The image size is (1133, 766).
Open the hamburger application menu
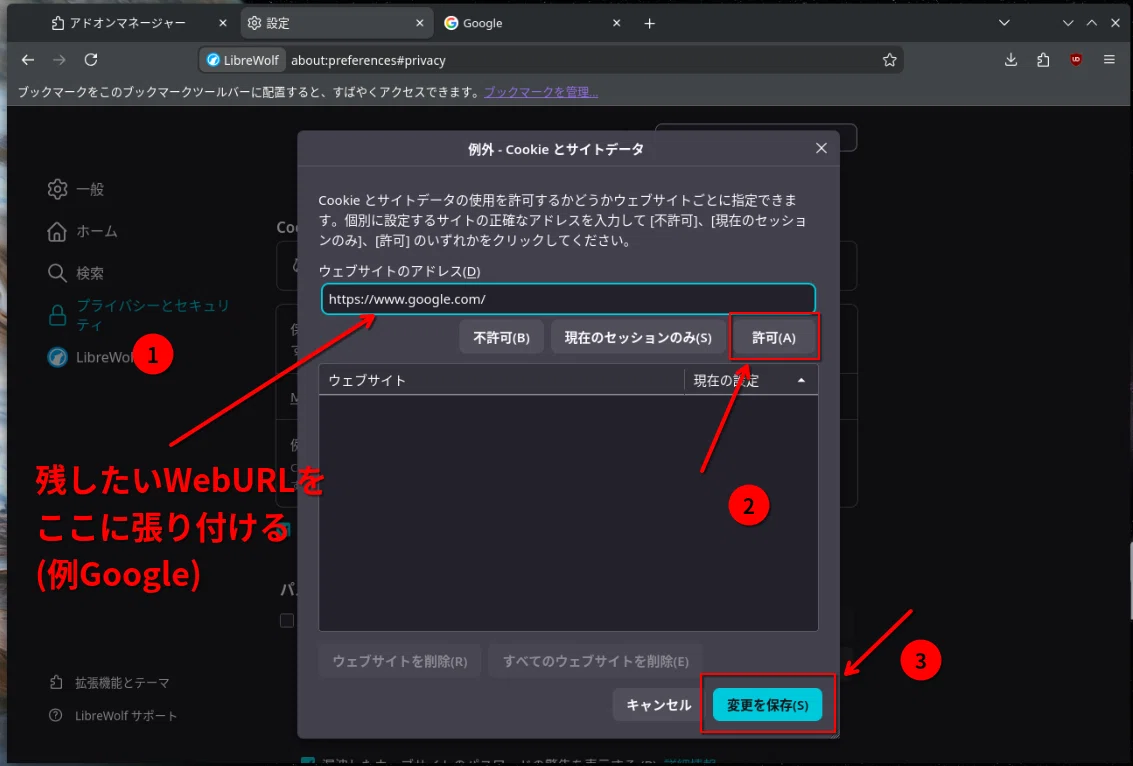pyautogui.click(x=1109, y=60)
